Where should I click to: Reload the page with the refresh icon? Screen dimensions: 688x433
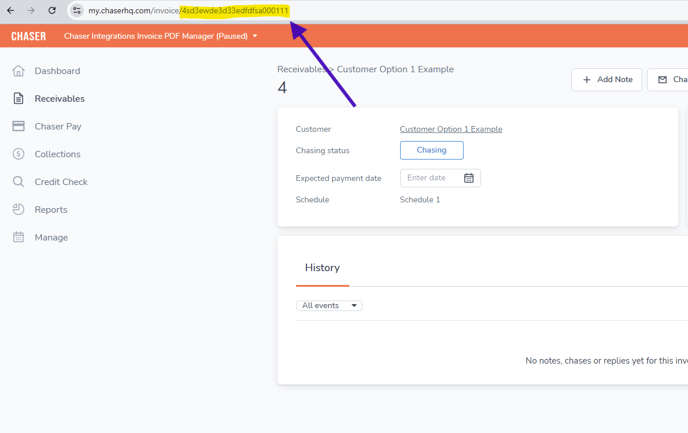(x=52, y=10)
